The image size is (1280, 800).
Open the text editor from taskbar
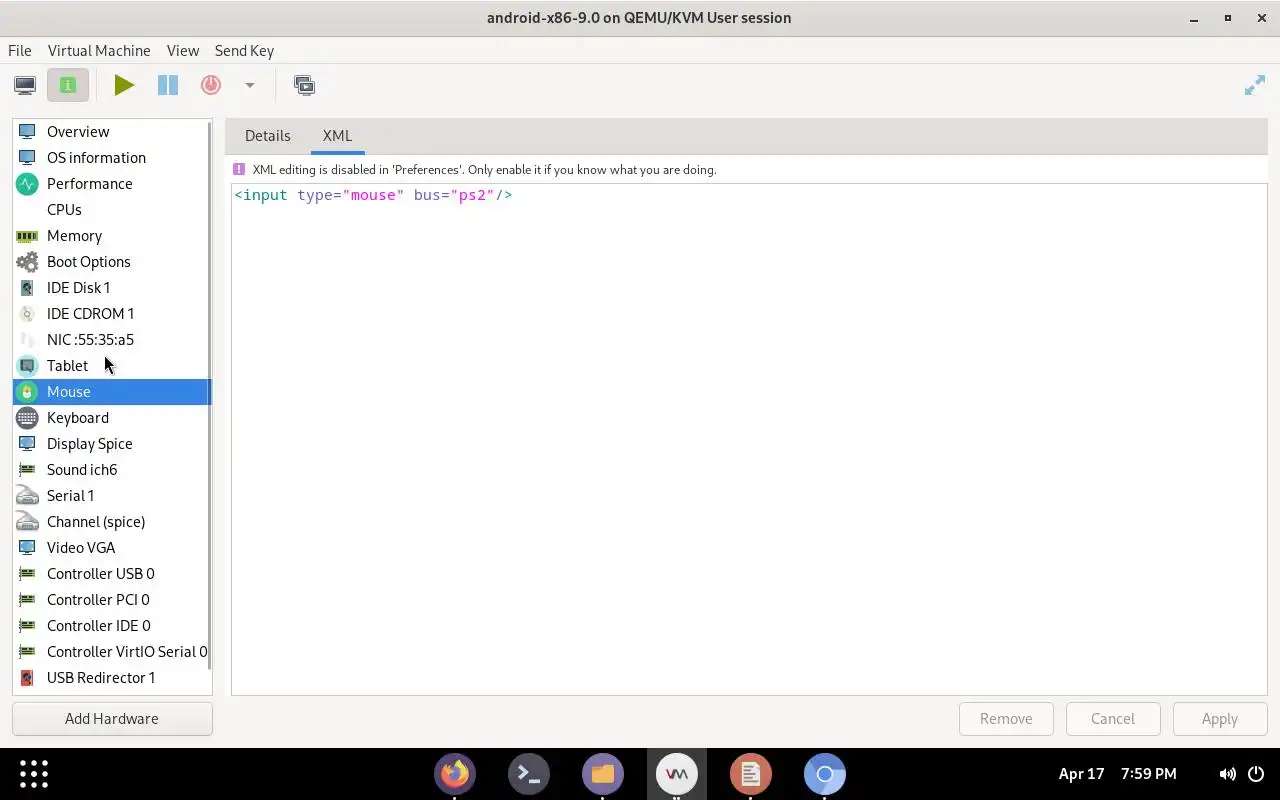(751, 774)
